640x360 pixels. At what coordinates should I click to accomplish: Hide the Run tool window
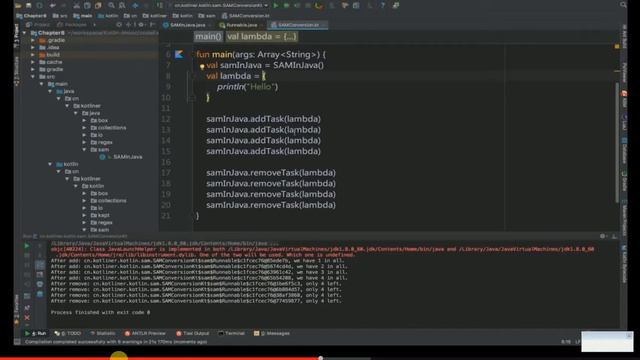pos(614,236)
